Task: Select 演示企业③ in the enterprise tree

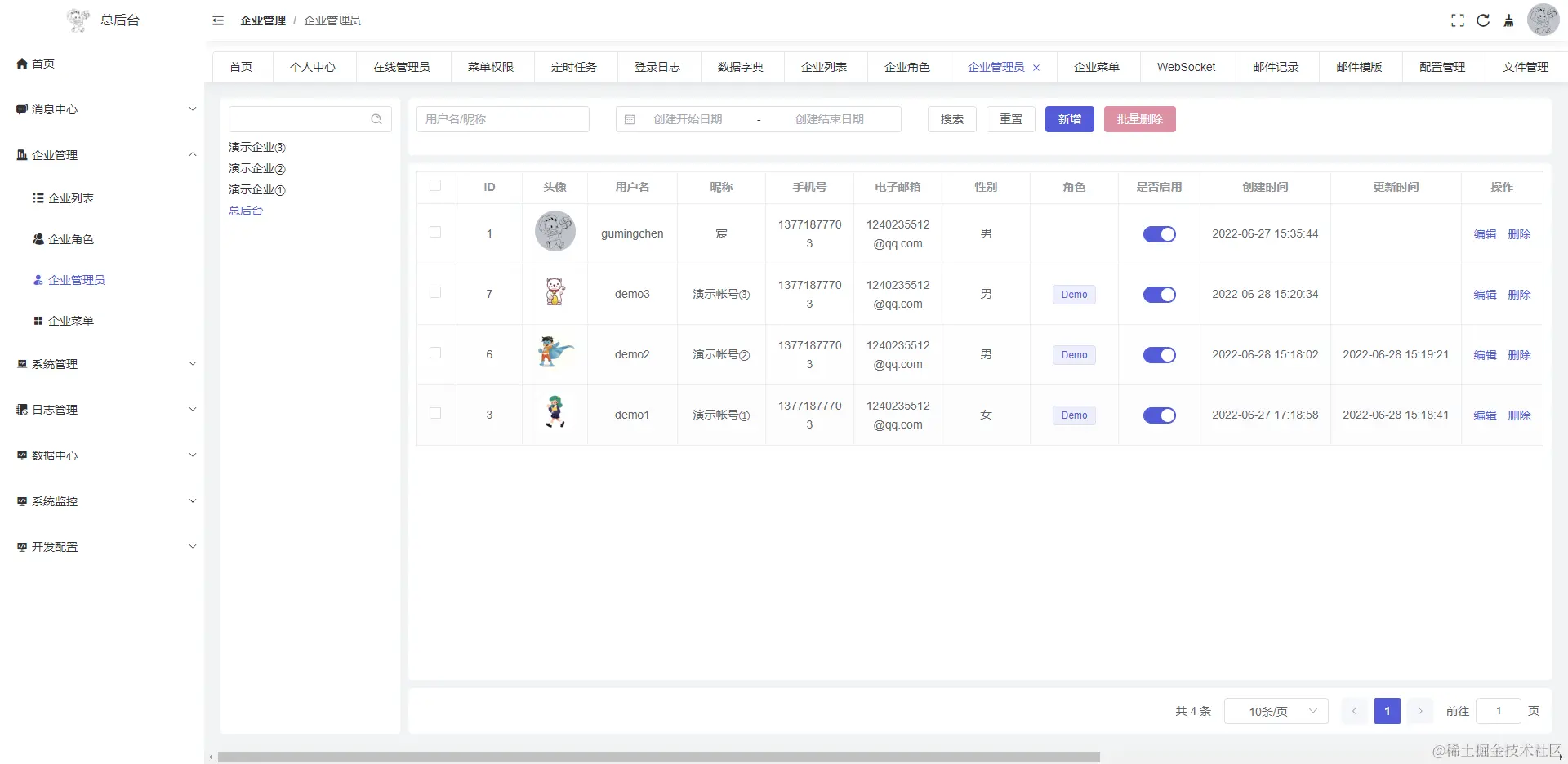Action: click(257, 148)
